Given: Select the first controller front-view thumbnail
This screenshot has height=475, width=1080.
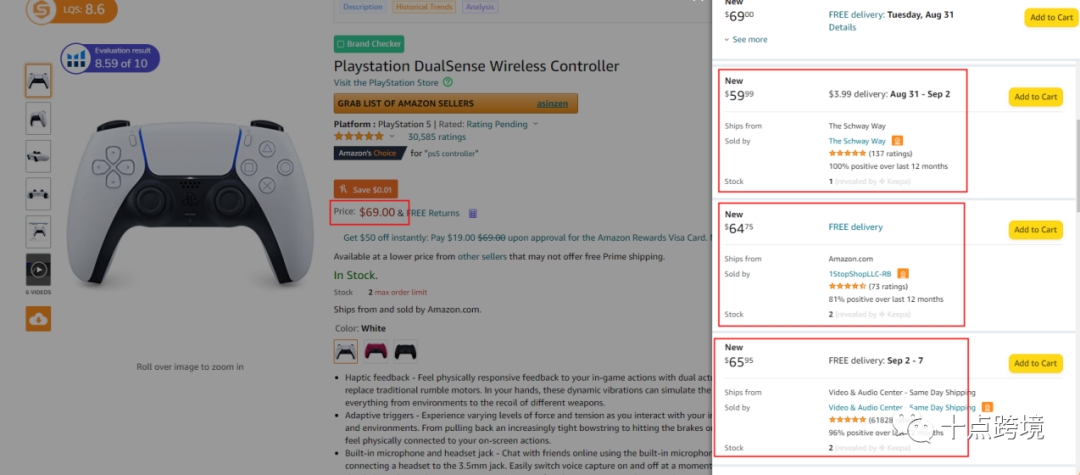Looking at the screenshot, I should [x=38, y=81].
